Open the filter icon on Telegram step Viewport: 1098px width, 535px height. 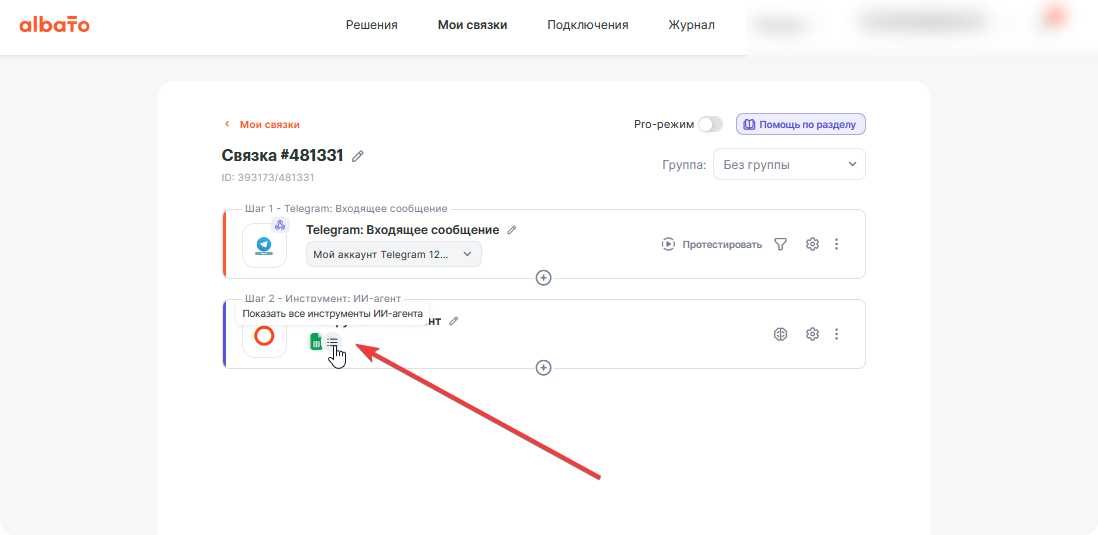coord(781,244)
